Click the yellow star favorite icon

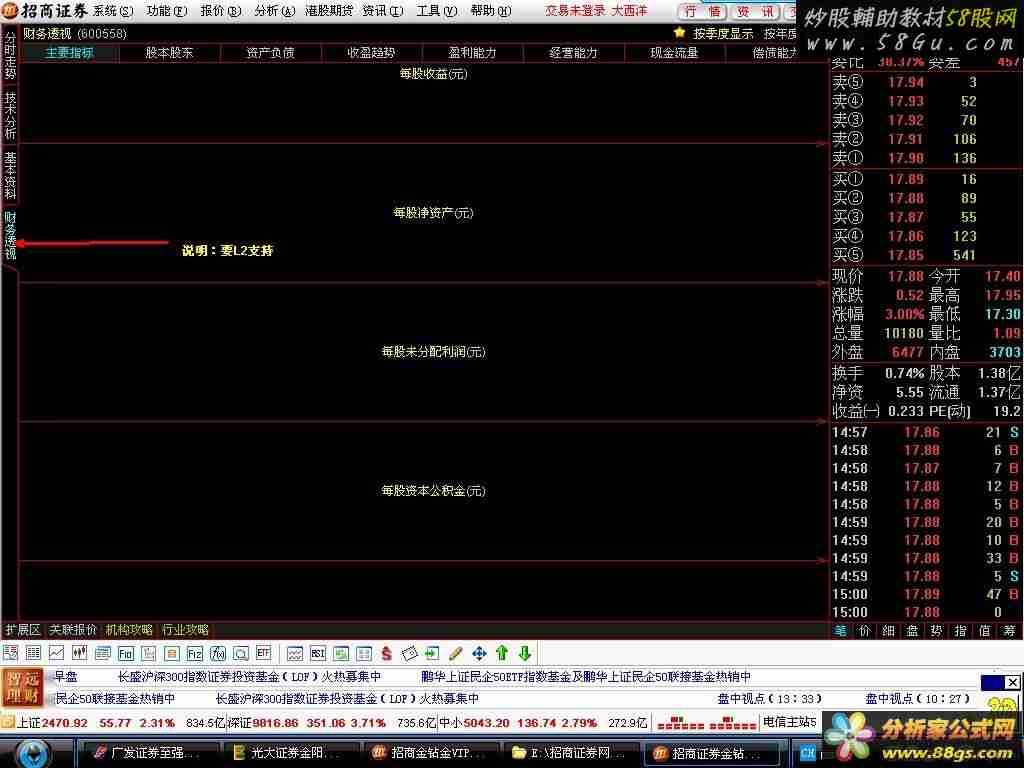tap(680, 33)
